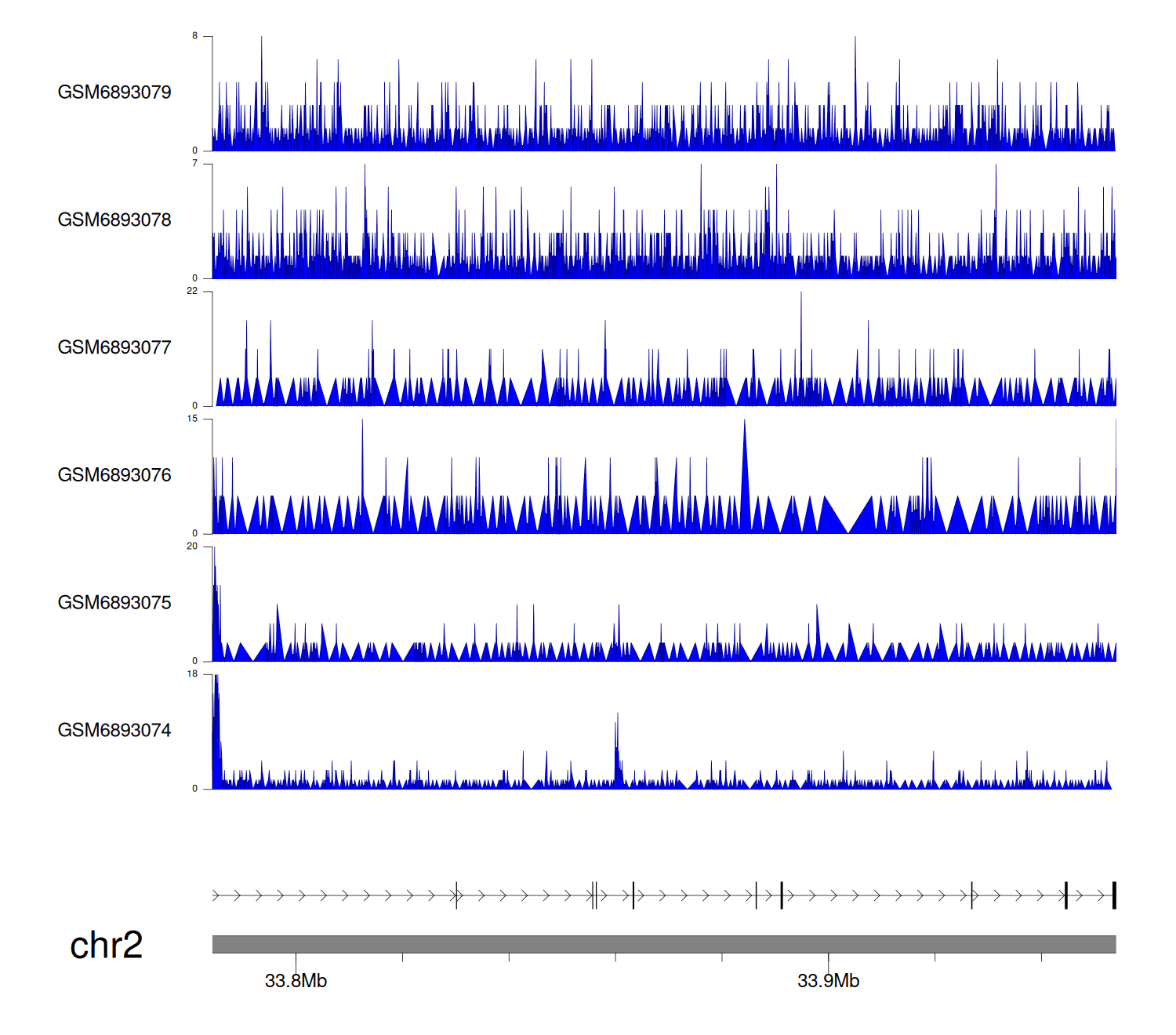Click the chr2 chromosome label
This screenshot has height=1035, width=1176.
click(x=106, y=946)
